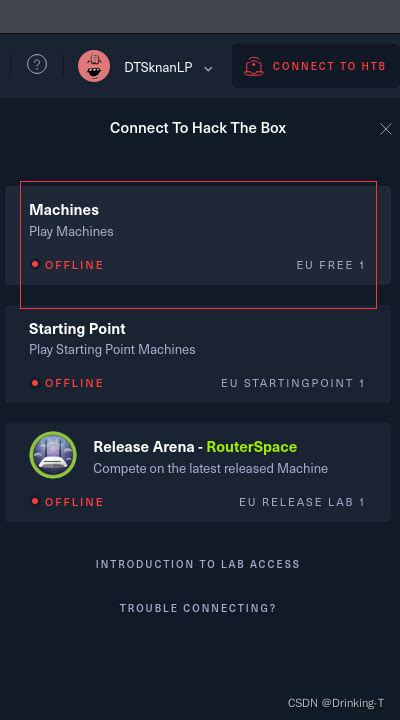Screen dimensions: 400x720
Task: Click the offline dot under Starting Point
Action: 34,382
